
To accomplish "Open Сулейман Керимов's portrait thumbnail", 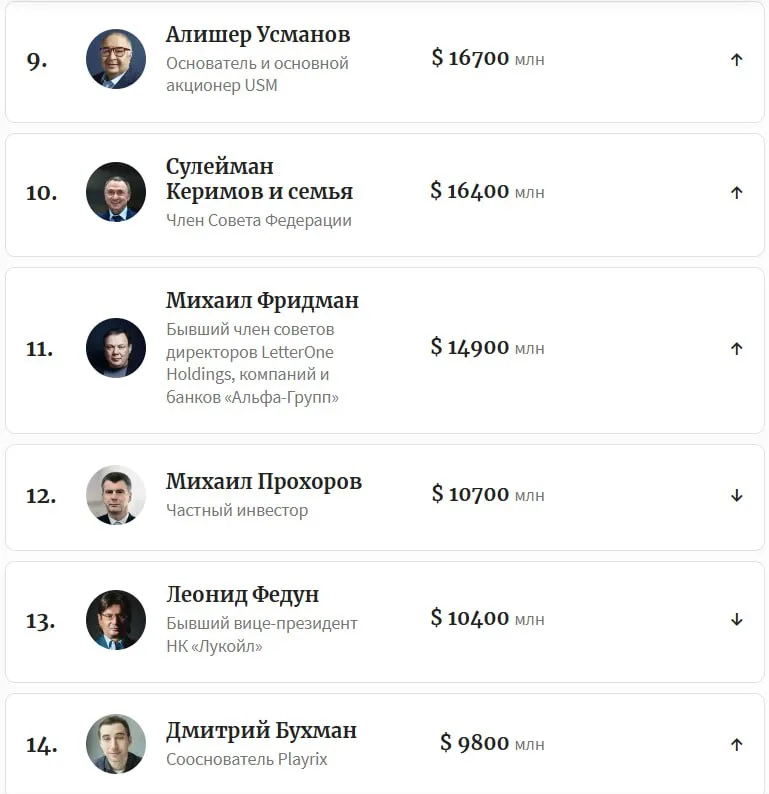I will [x=116, y=192].
